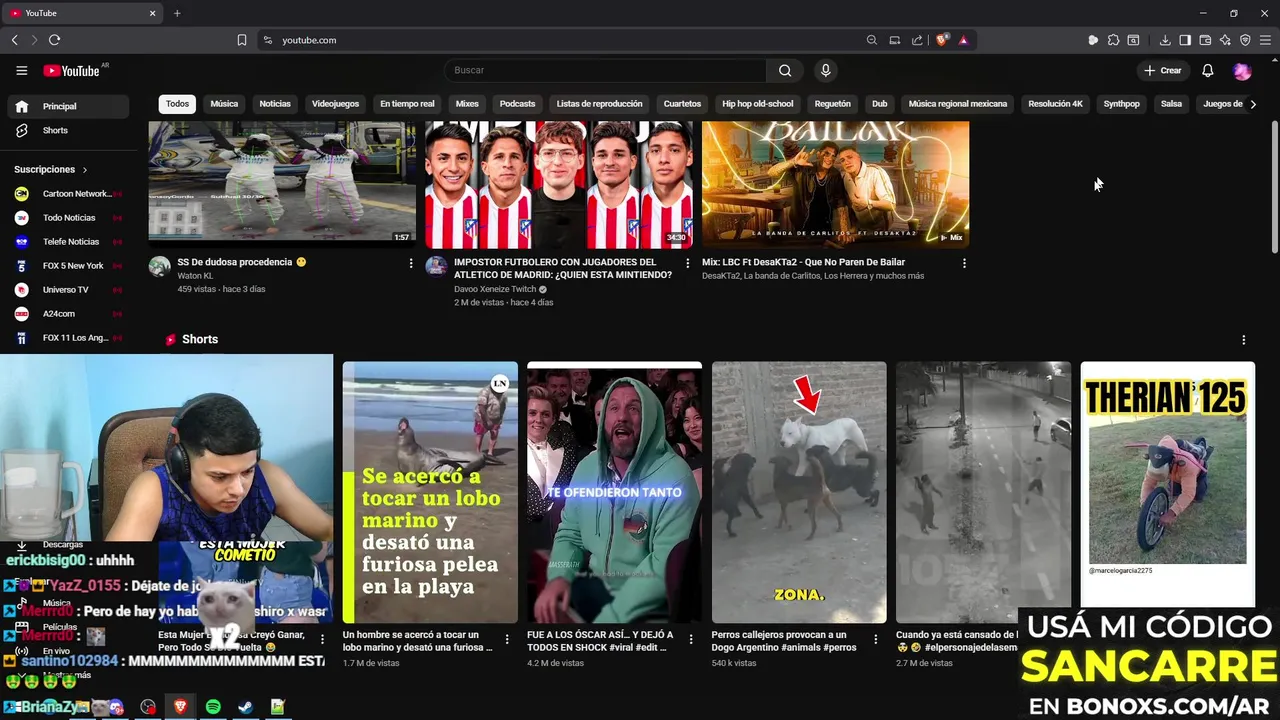The height and width of the screenshot is (720, 1280).
Task: Click Davoo Xeneize channel avatar
Action: click(436, 266)
